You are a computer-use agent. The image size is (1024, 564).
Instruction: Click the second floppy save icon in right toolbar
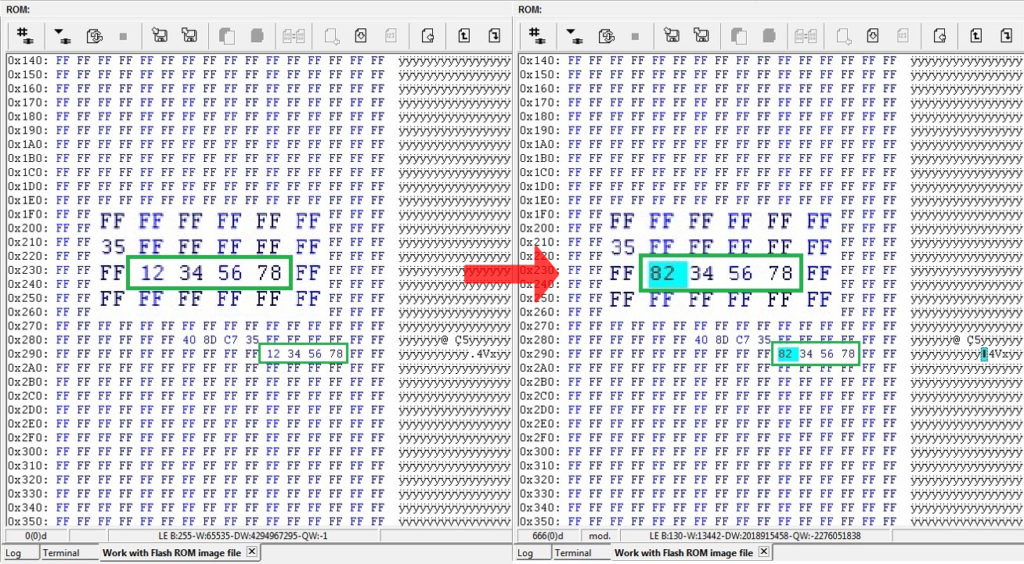[702, 36]
